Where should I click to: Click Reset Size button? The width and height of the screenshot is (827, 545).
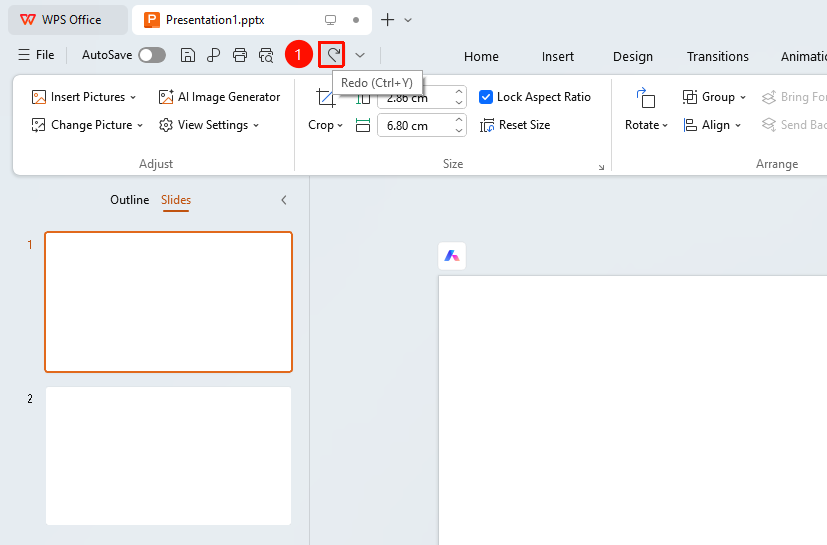[x=515, y=125]
